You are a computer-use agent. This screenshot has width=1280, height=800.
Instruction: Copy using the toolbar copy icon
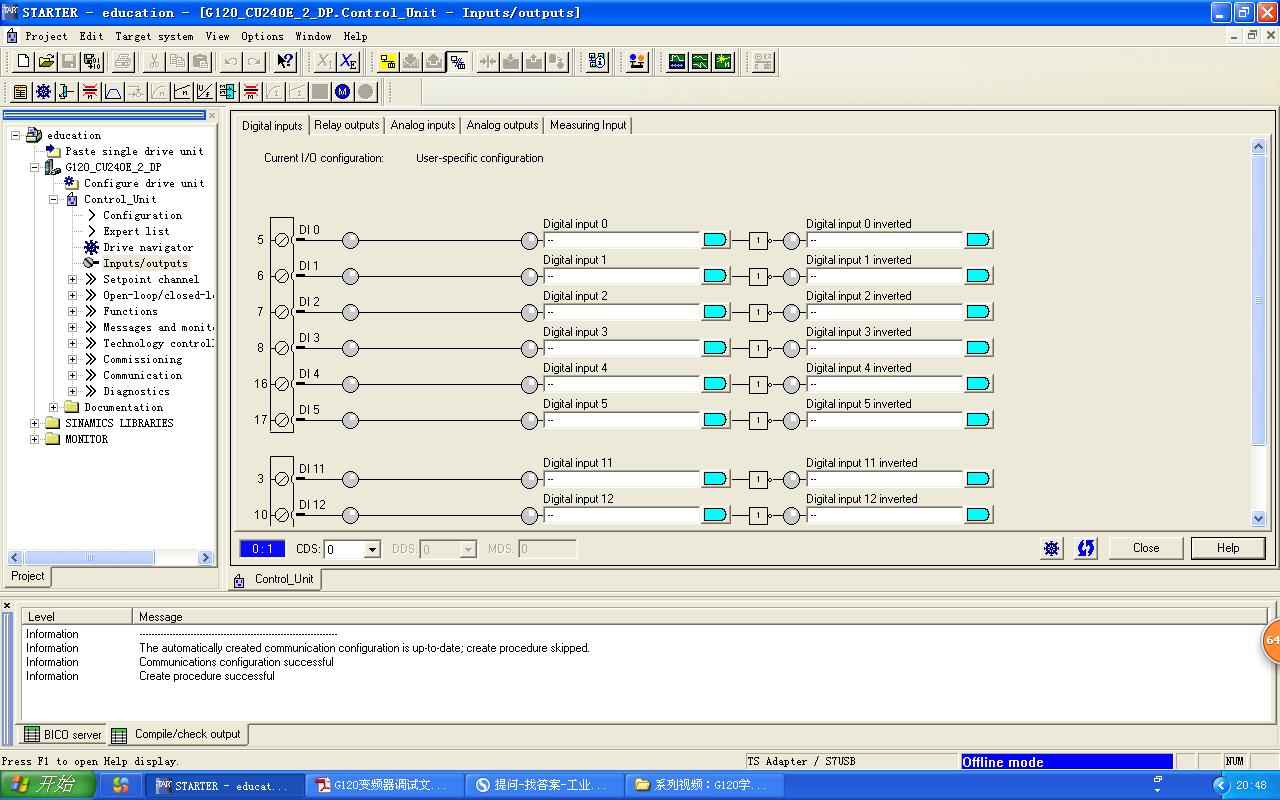click(177, 62)
